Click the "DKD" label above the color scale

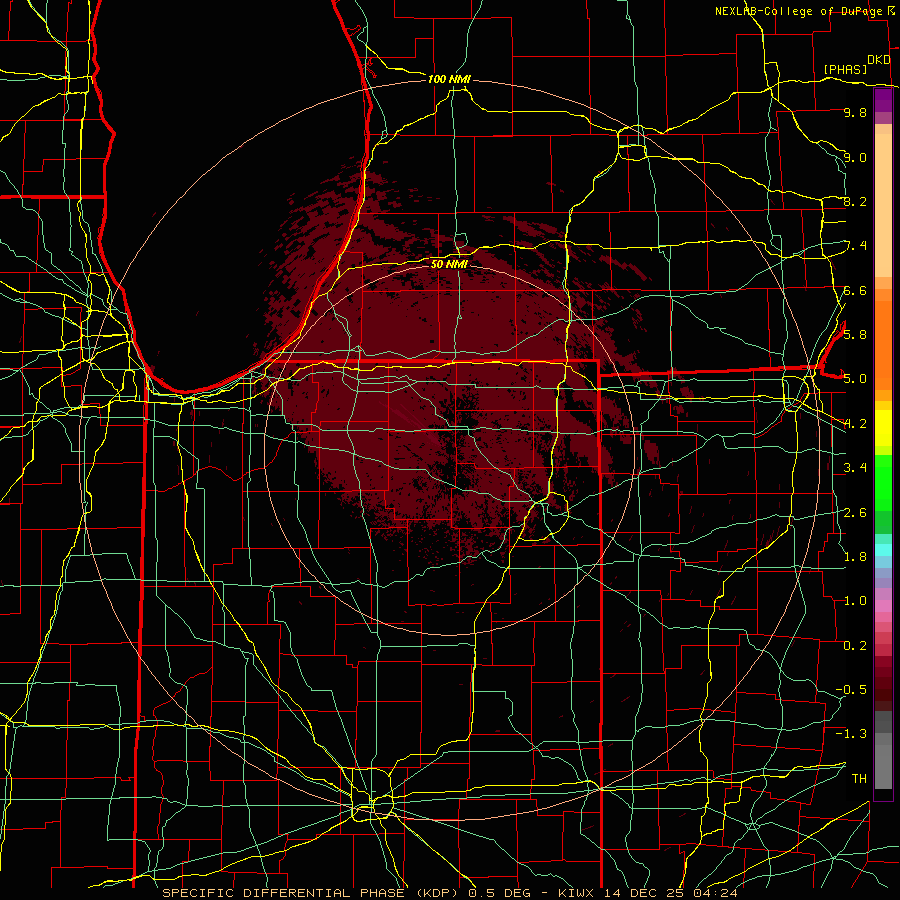click(x=879, y=60)
